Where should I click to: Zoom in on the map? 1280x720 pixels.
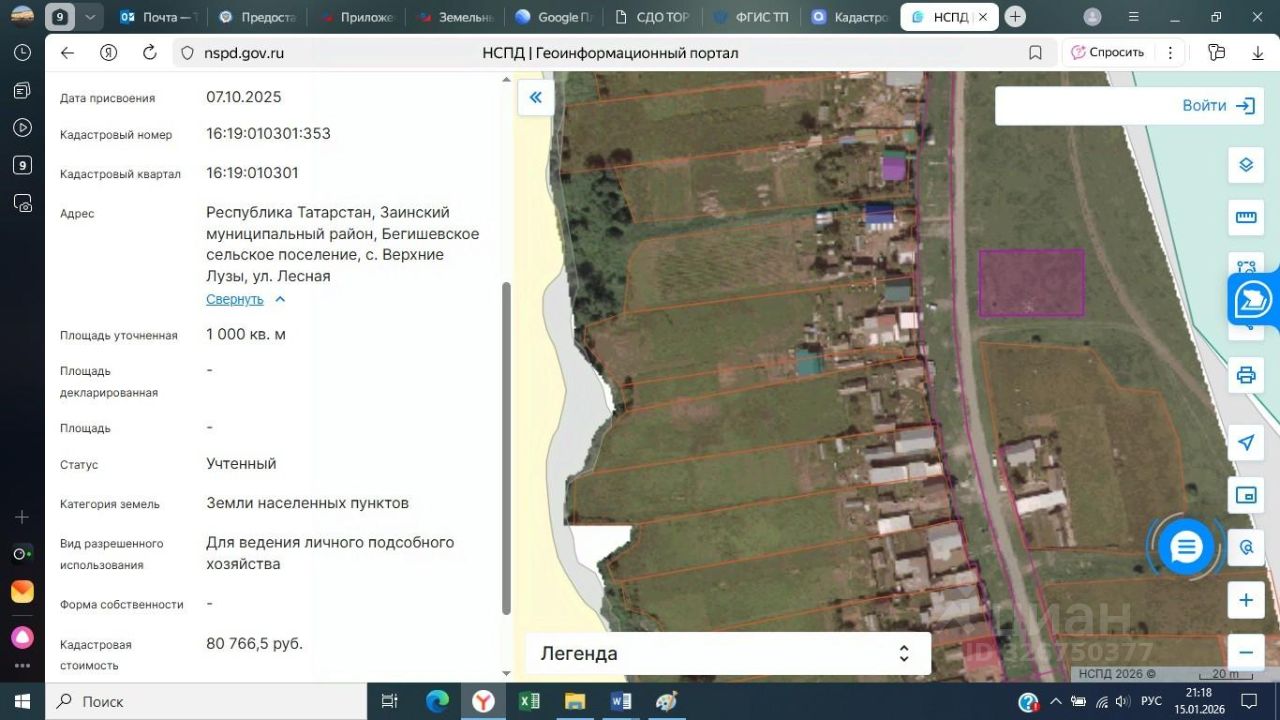click(1246, 600)
